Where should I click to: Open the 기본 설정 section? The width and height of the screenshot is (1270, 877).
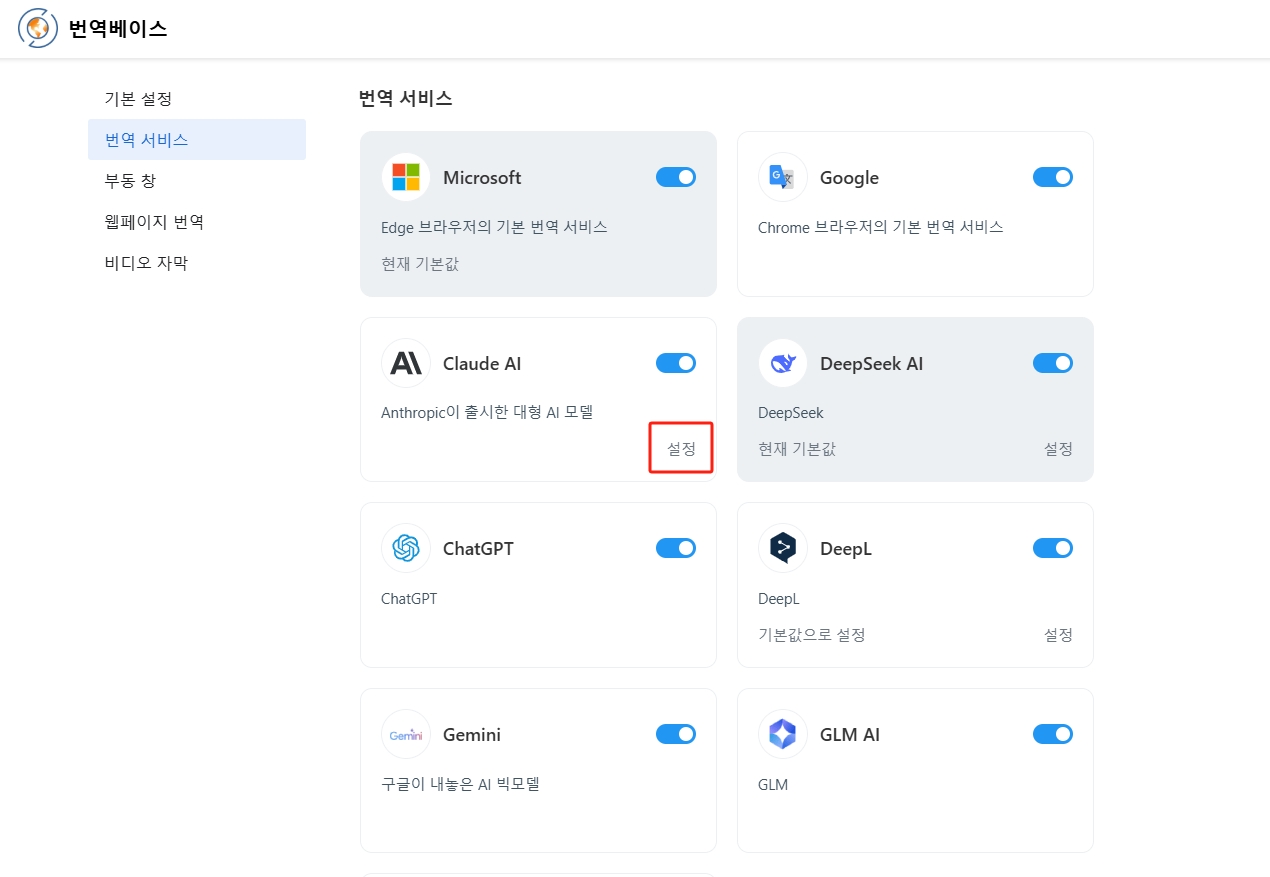(x=197, y=99)
